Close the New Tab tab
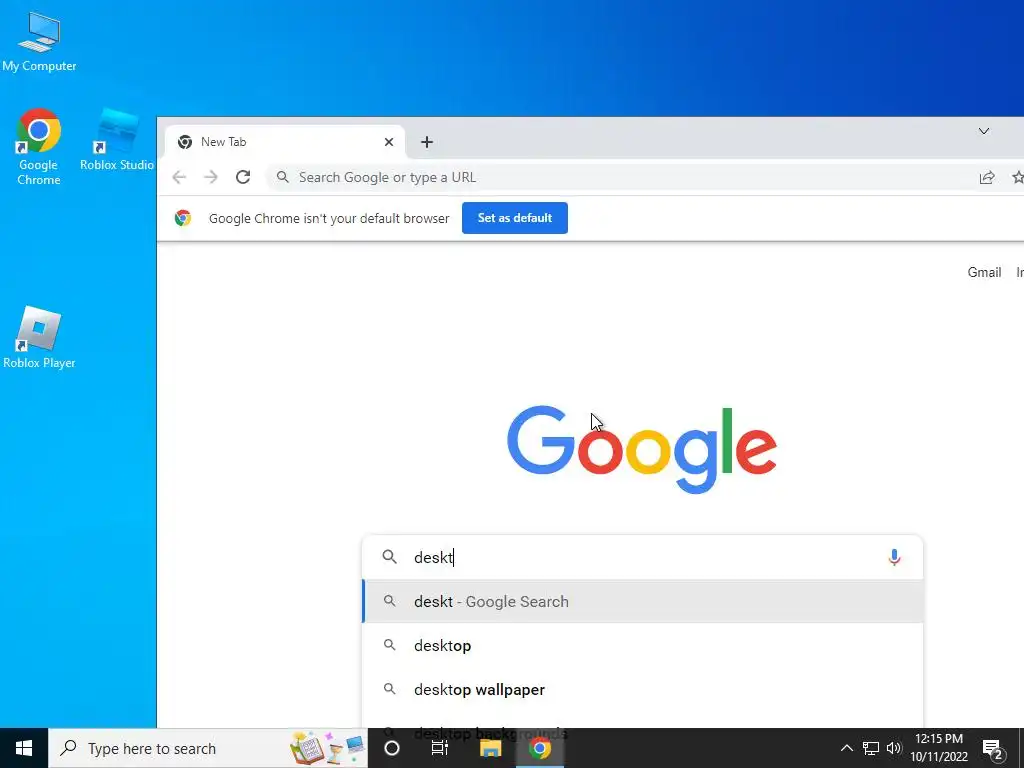This screenshot has width=1024, height=768. [x=389, y=142]
